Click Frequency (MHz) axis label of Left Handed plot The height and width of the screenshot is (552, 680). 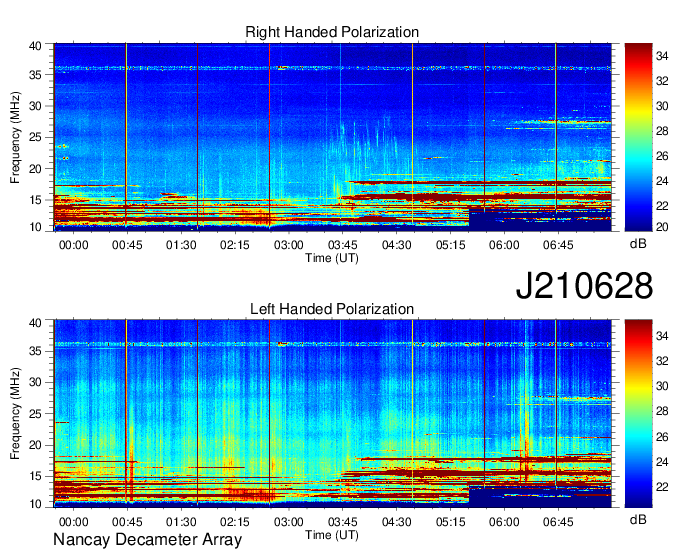(x=15, y=414)
